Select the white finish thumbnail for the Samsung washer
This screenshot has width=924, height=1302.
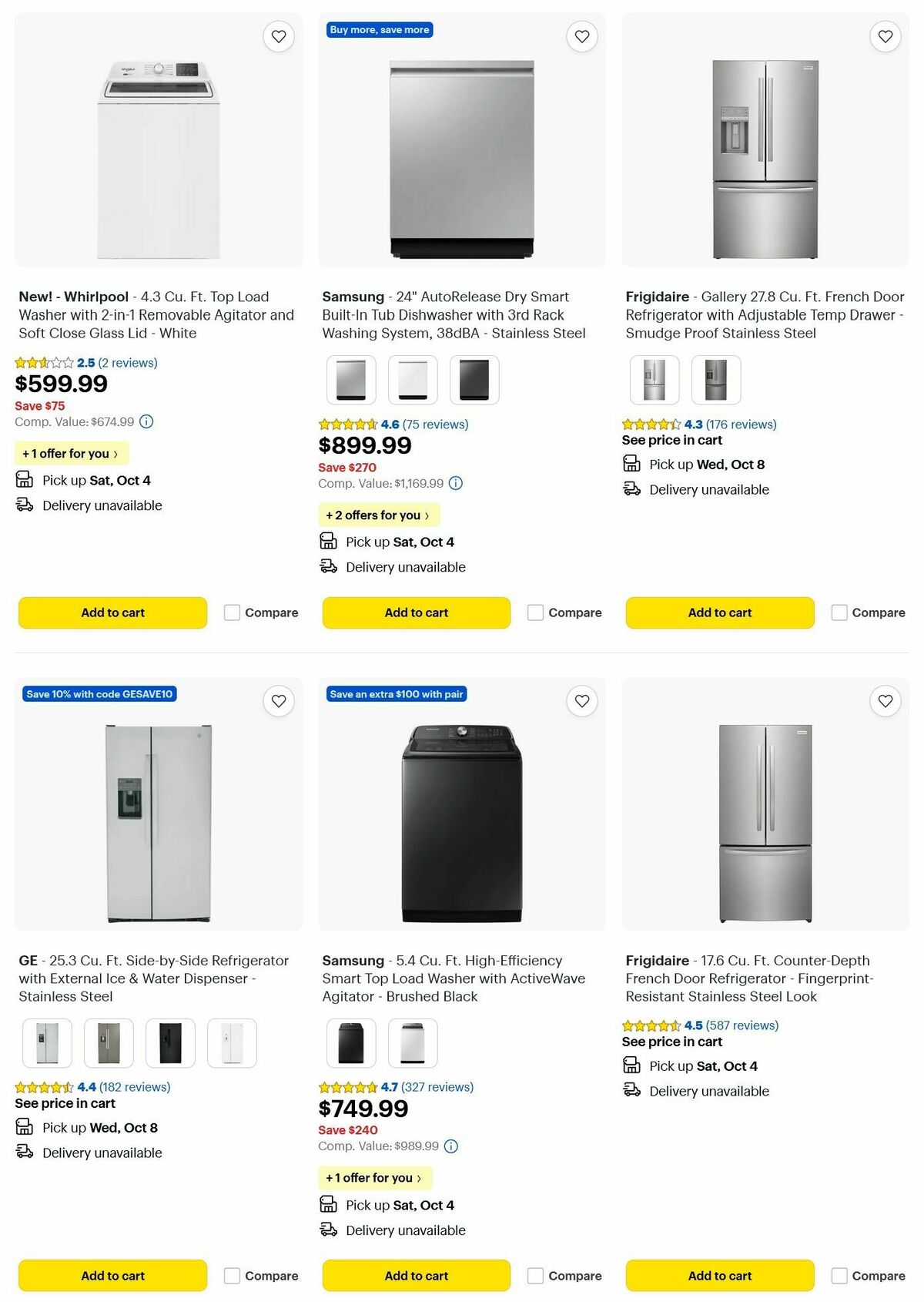point(412,1042)
